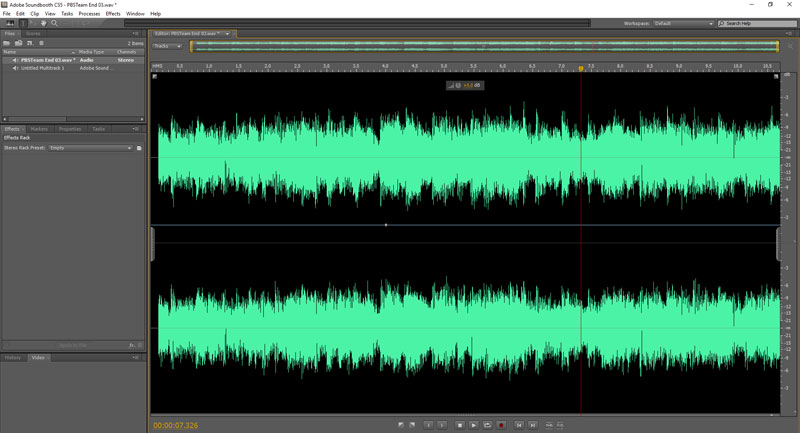Open the Help menu

point(156,14)
